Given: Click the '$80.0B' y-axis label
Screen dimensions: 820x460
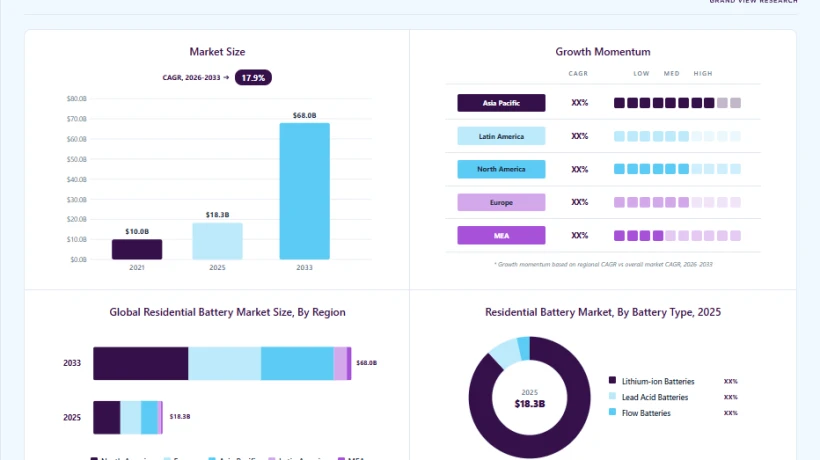Looking at the screenshot, I should point(77,99).
